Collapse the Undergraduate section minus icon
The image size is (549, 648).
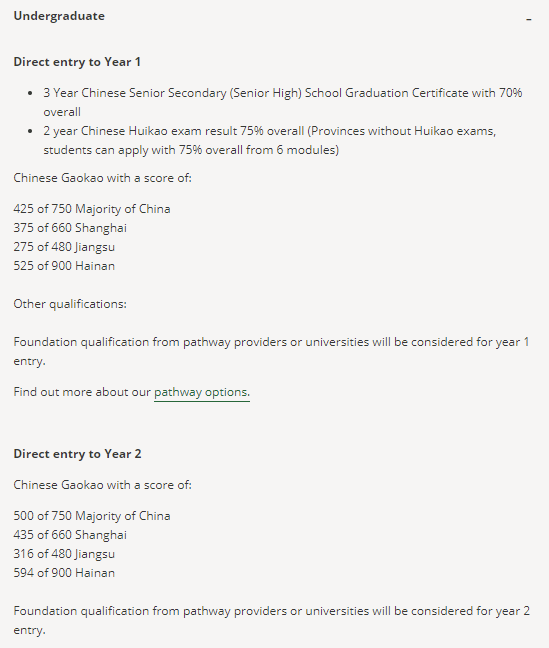(529, 19)
